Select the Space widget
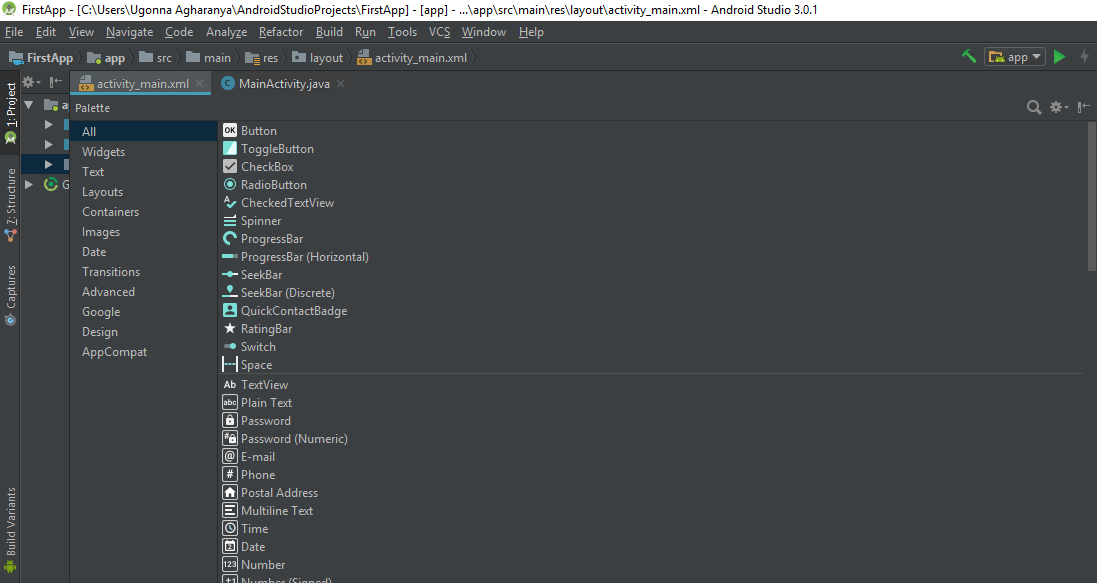 (247, 365)
